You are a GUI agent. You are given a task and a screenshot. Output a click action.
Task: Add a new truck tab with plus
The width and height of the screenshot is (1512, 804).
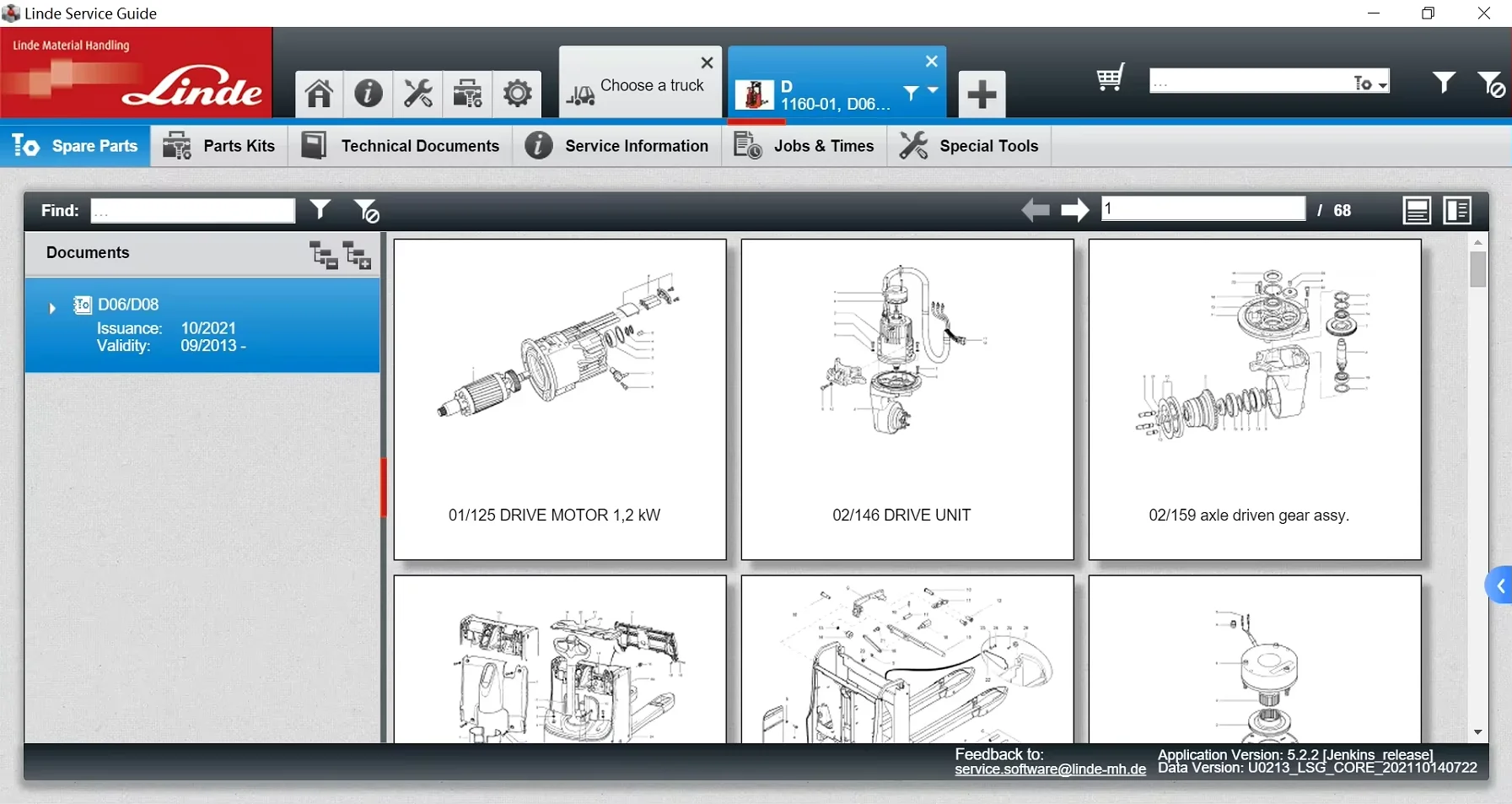point(982,94)
